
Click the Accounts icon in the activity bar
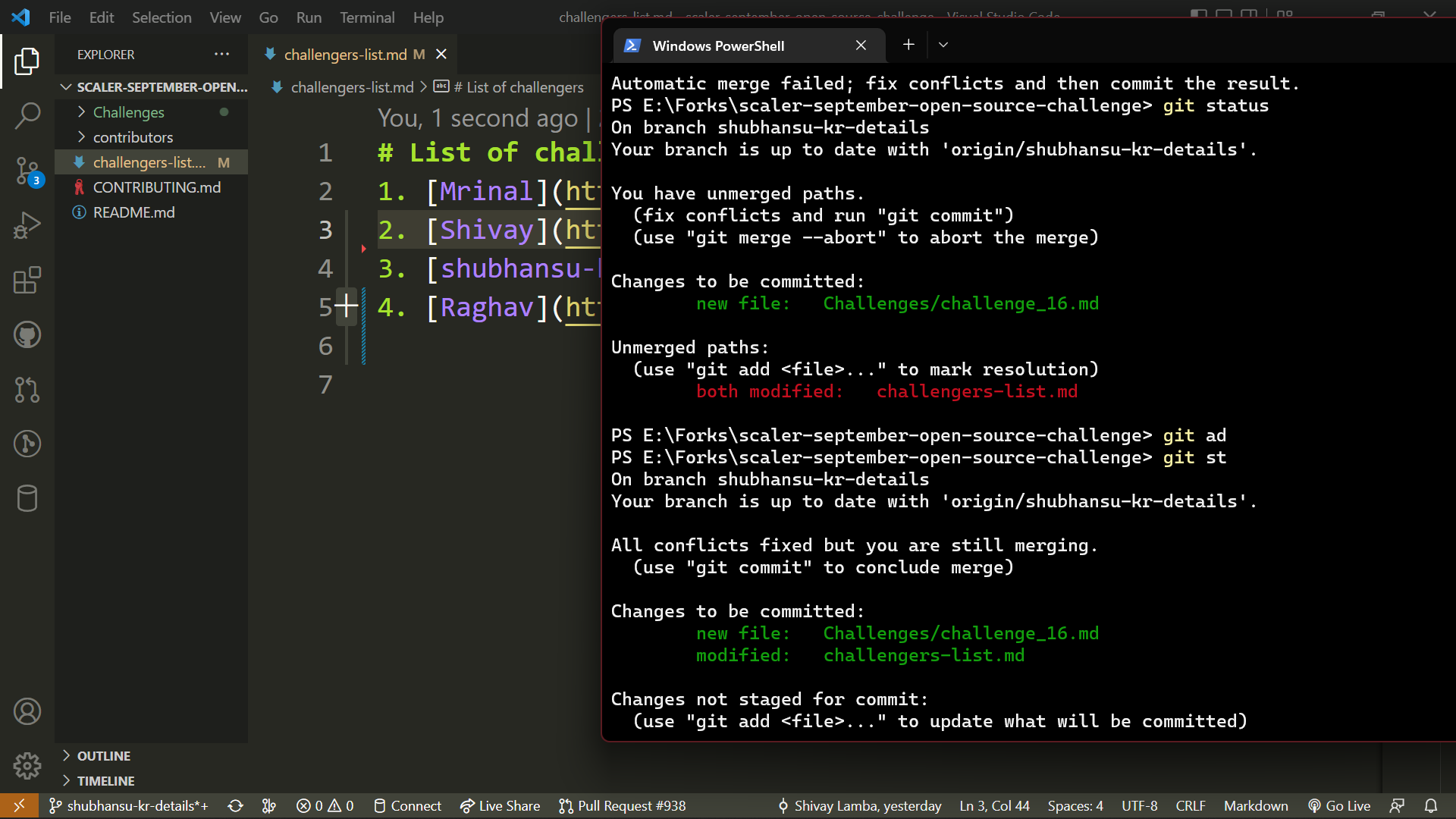(28, 711)
